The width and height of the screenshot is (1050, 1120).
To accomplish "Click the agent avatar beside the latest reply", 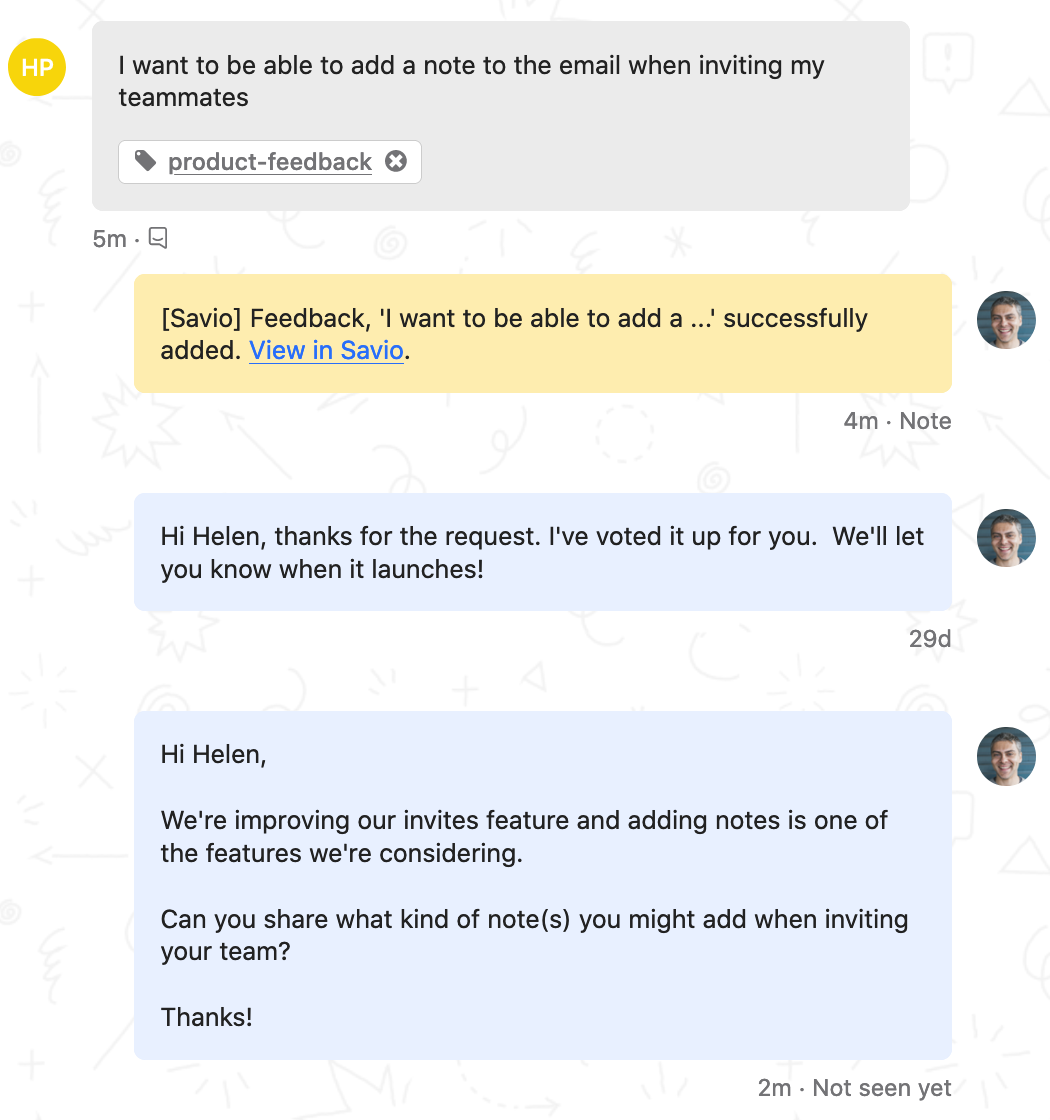I will [x=1006, y=756].
